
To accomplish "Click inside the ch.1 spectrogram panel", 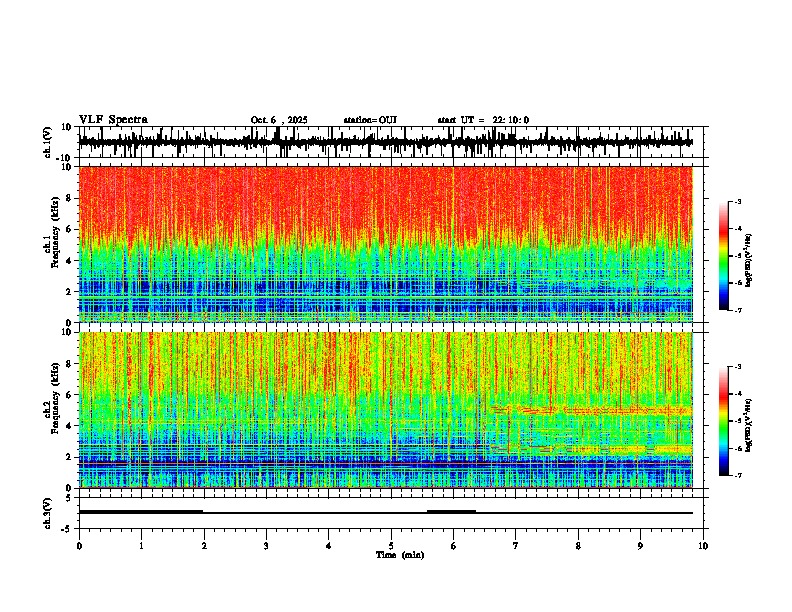I will (x=390, y=244).
